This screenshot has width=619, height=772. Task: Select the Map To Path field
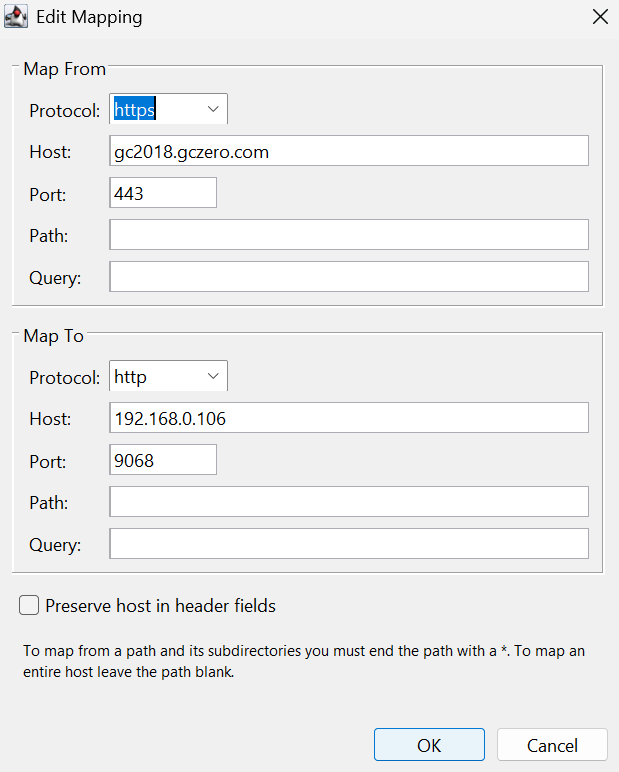pos(348,502)
